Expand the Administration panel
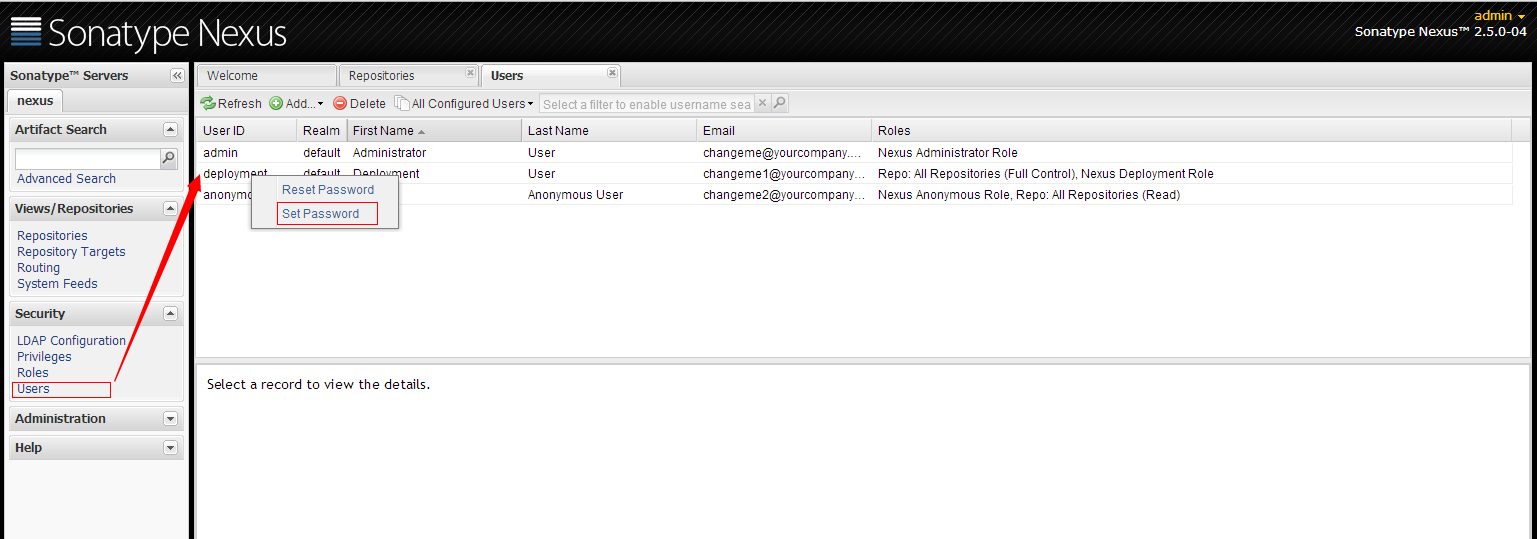 [170, 419]
